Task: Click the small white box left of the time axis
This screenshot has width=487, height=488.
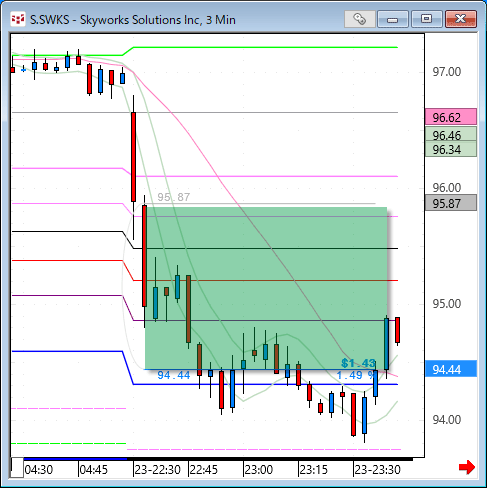Action: 17,468
